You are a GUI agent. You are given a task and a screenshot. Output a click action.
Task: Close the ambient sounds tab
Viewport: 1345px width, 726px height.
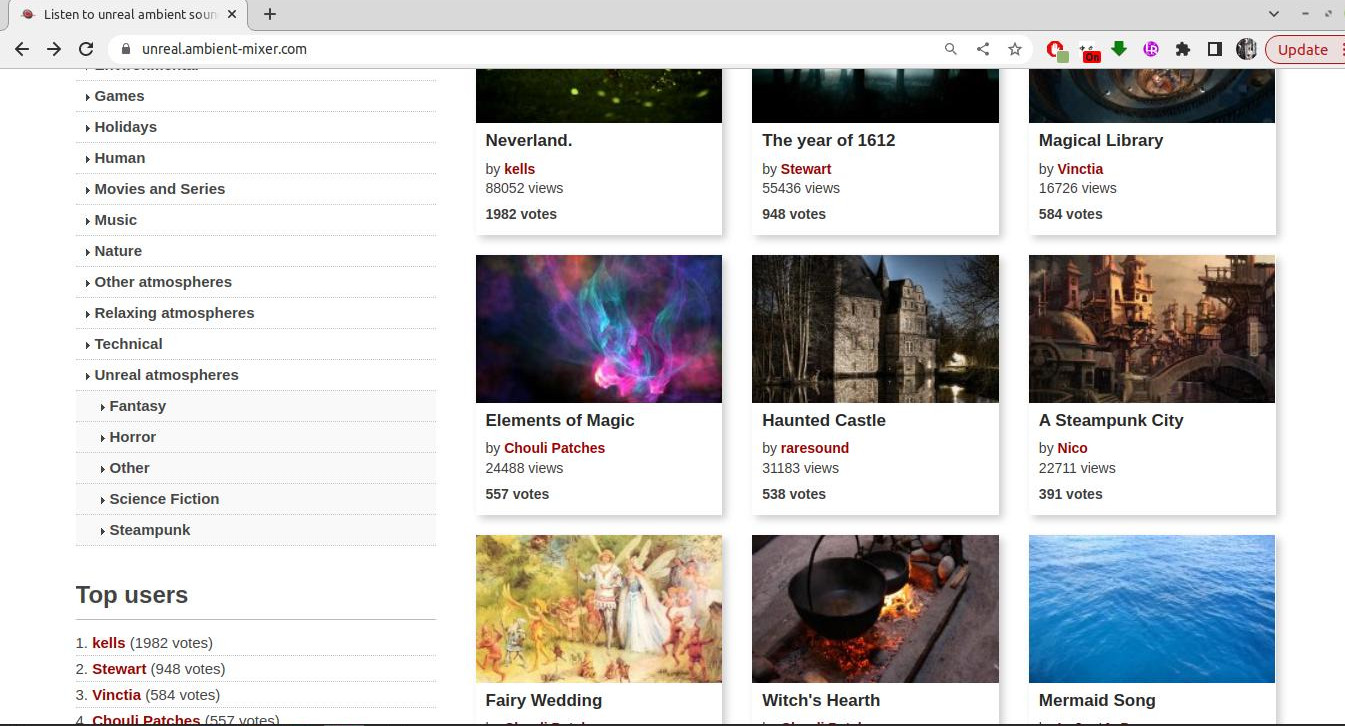(x=232, y=14)
